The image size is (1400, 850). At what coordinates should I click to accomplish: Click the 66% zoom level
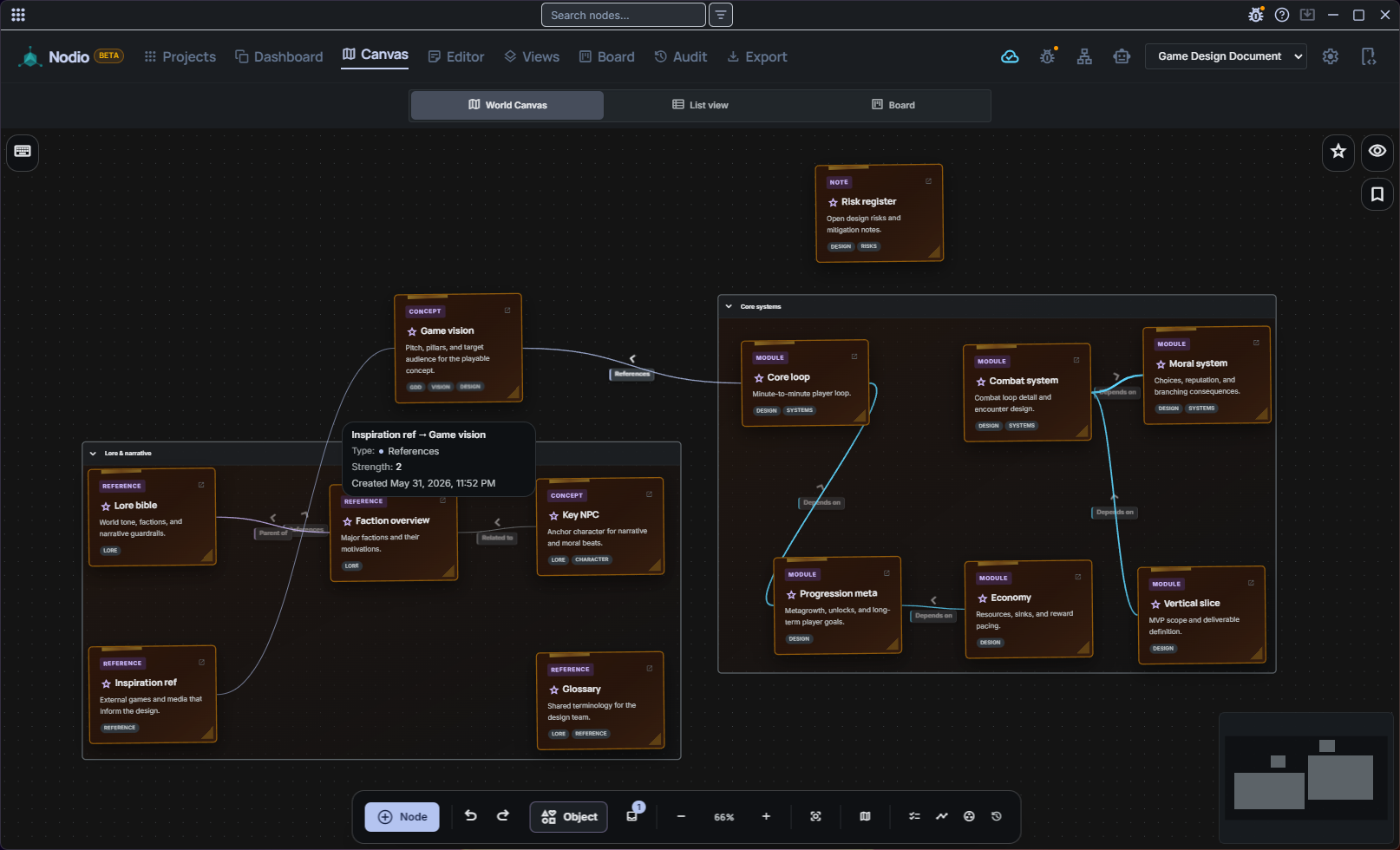(723, 817)
